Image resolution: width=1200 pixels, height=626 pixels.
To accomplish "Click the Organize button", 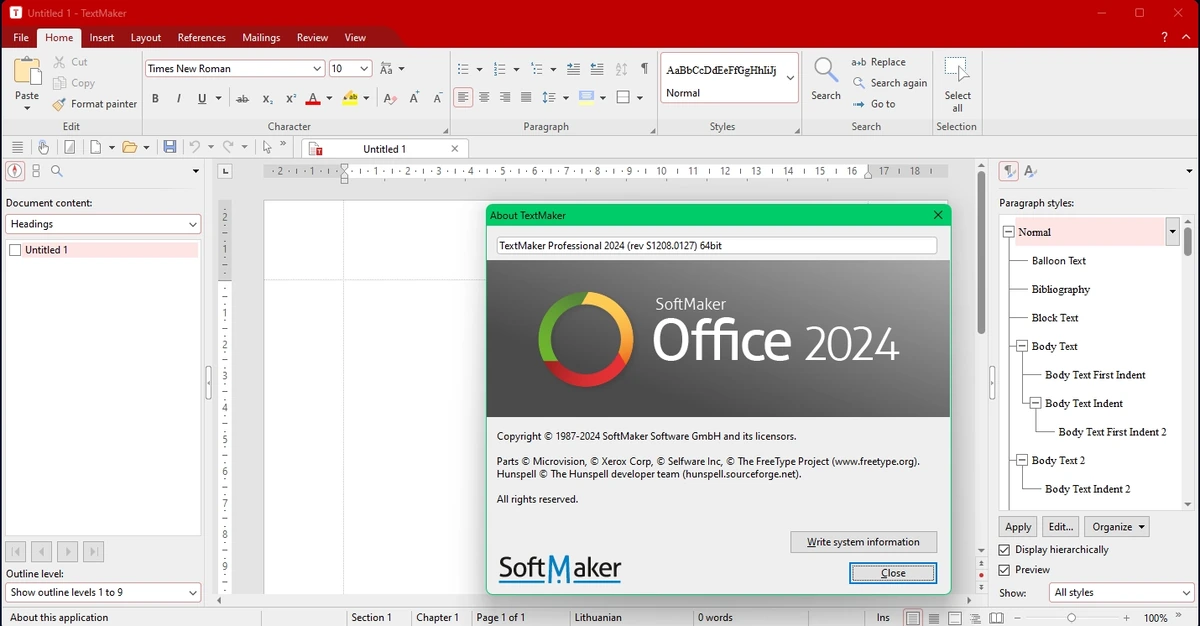I will [1118, 526].
